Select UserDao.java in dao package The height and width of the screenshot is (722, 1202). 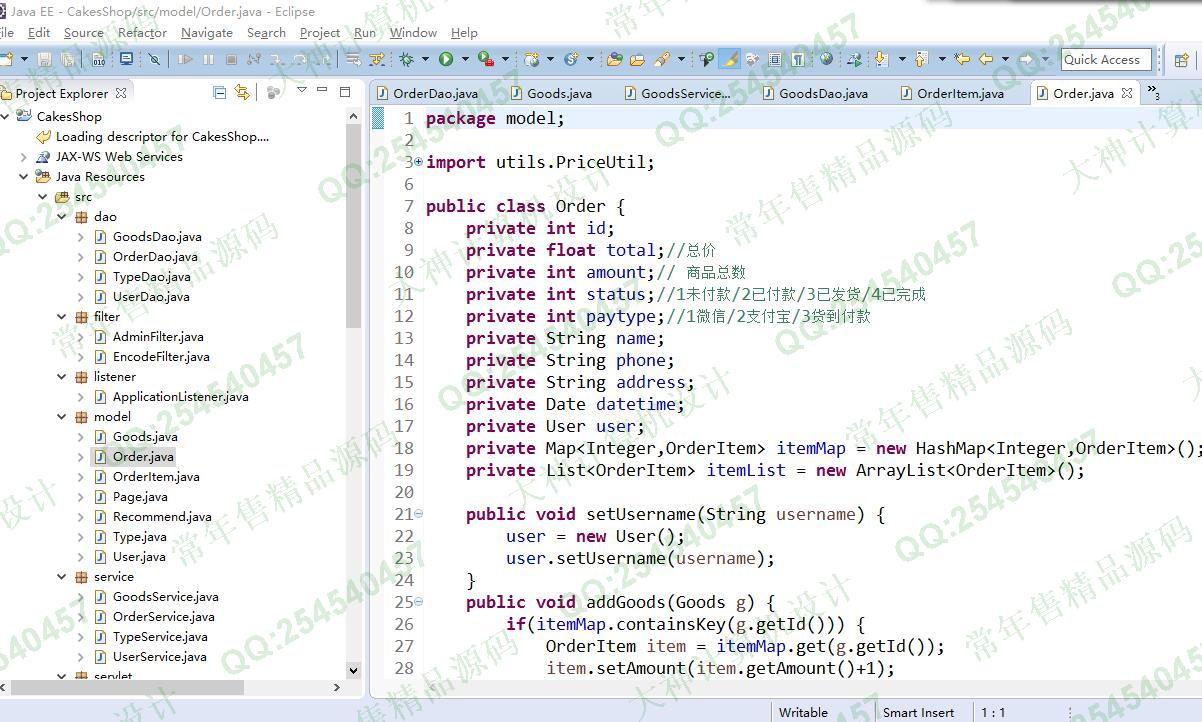pos(151,297)
